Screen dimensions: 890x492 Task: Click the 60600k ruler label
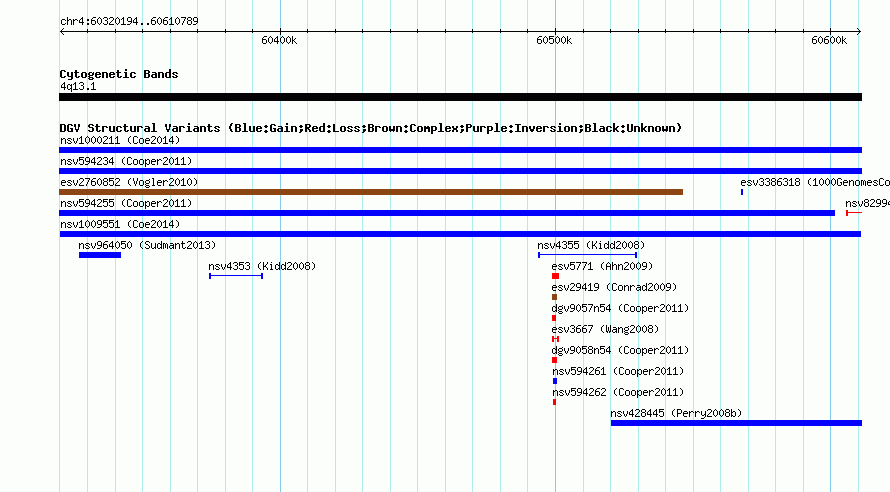tap(829, 40)
